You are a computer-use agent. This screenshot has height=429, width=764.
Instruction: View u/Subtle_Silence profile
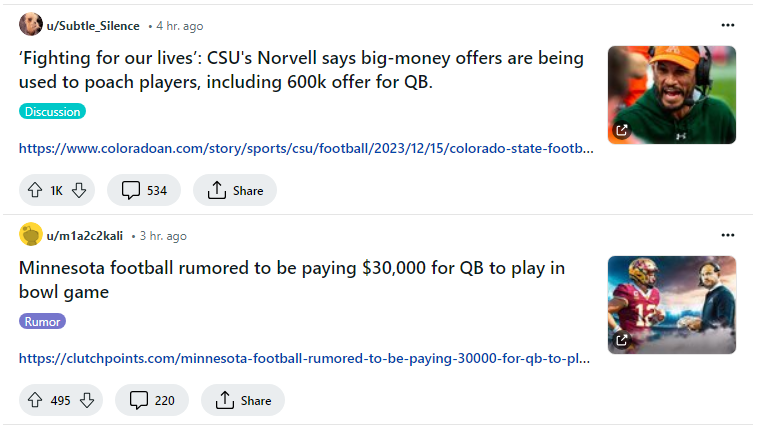93,26
